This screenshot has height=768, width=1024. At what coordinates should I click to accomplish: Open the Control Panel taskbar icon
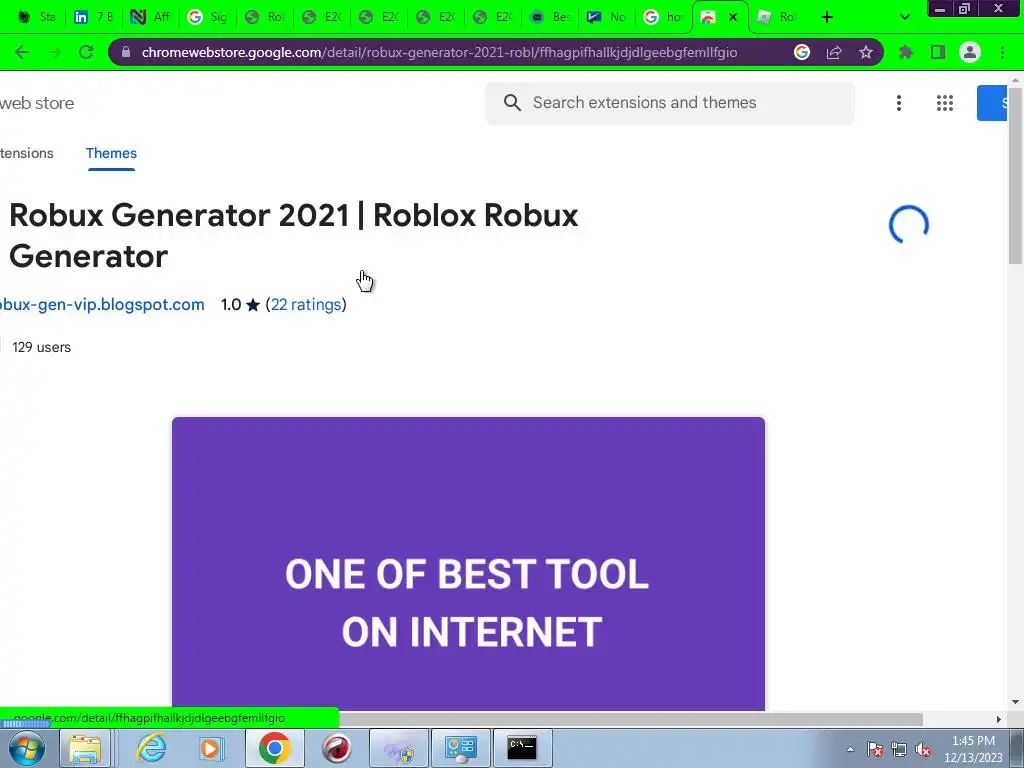pyautogui.click(x=461, y=748)
